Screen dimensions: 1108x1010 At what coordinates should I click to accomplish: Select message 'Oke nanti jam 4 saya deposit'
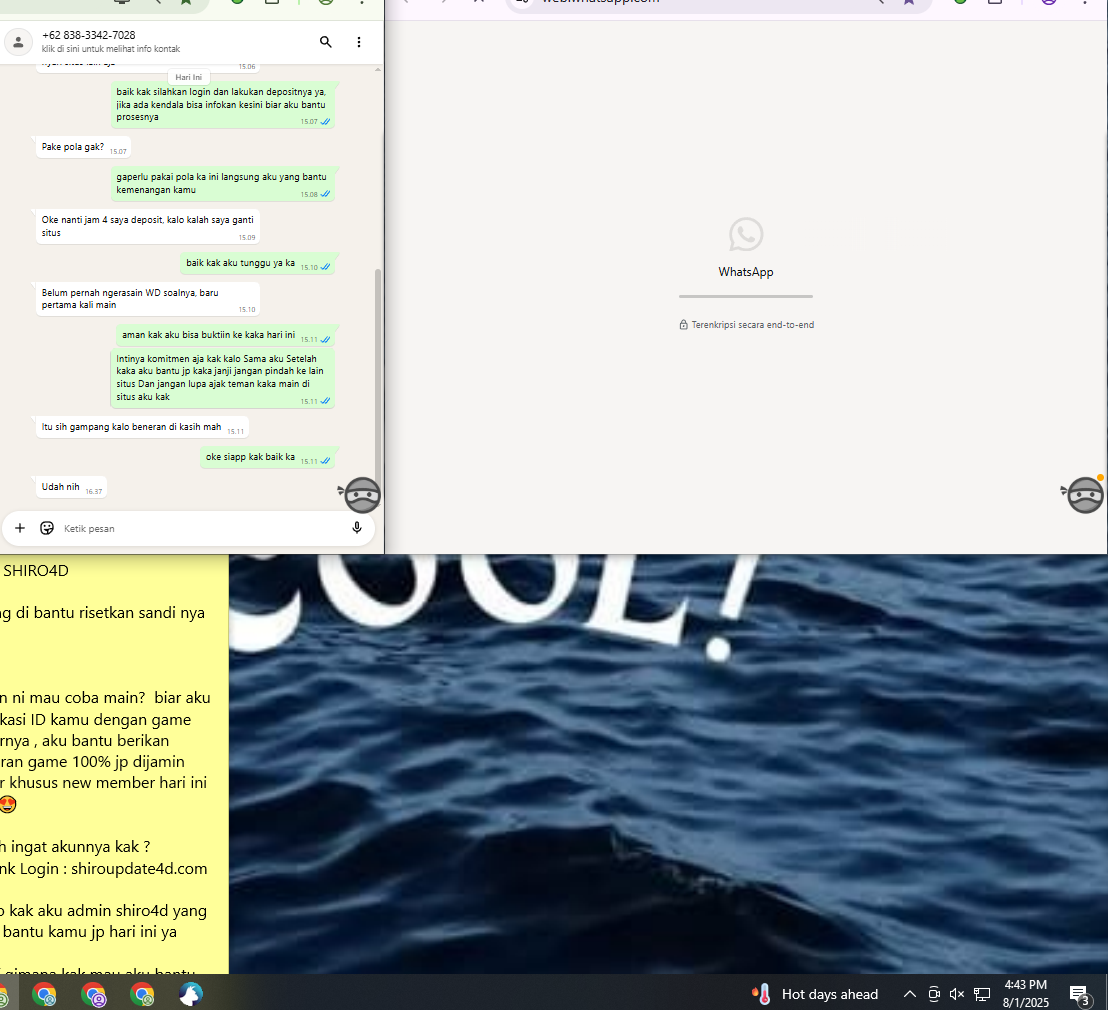point(148,226)
